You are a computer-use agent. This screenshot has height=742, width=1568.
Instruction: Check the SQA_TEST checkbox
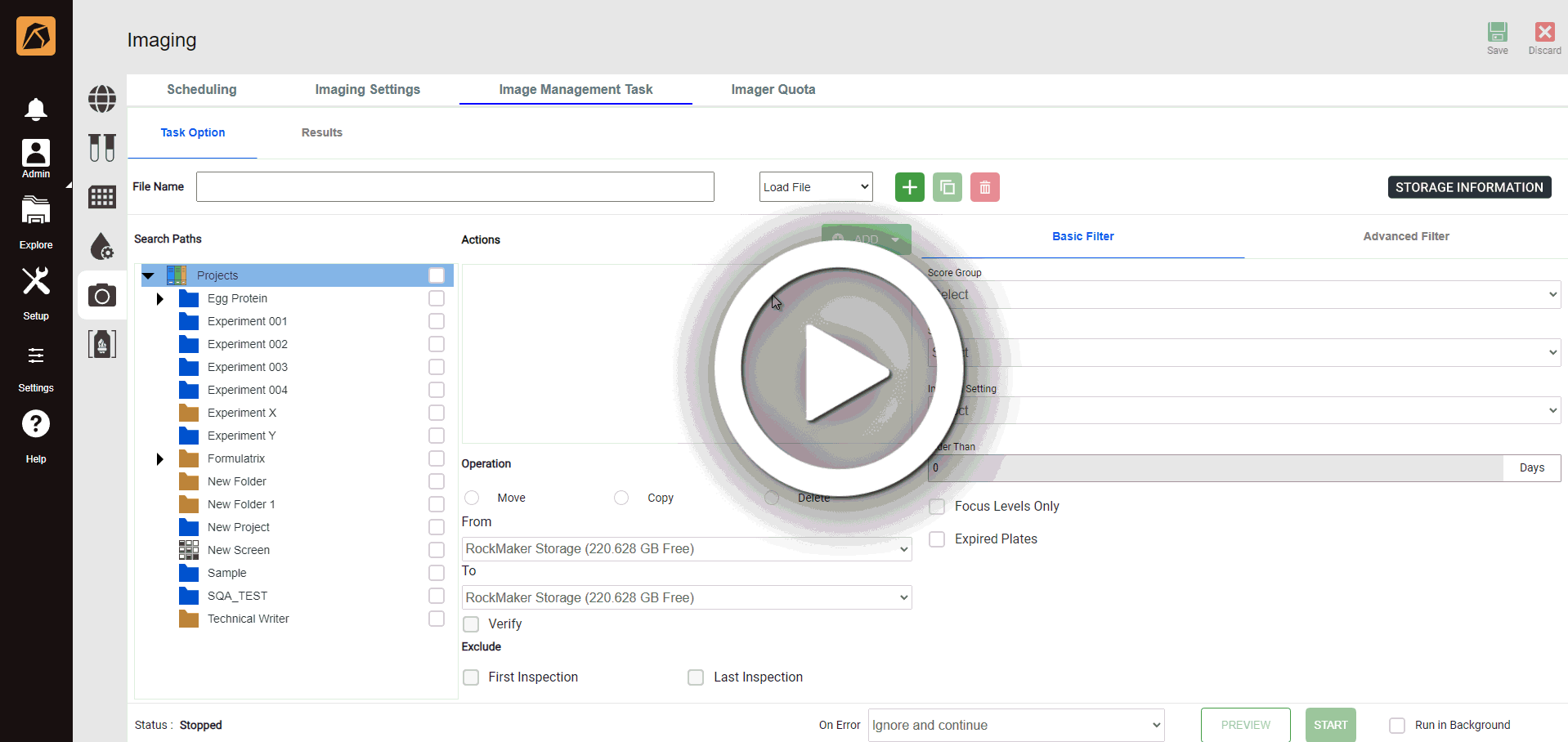(x=437, y=596)
